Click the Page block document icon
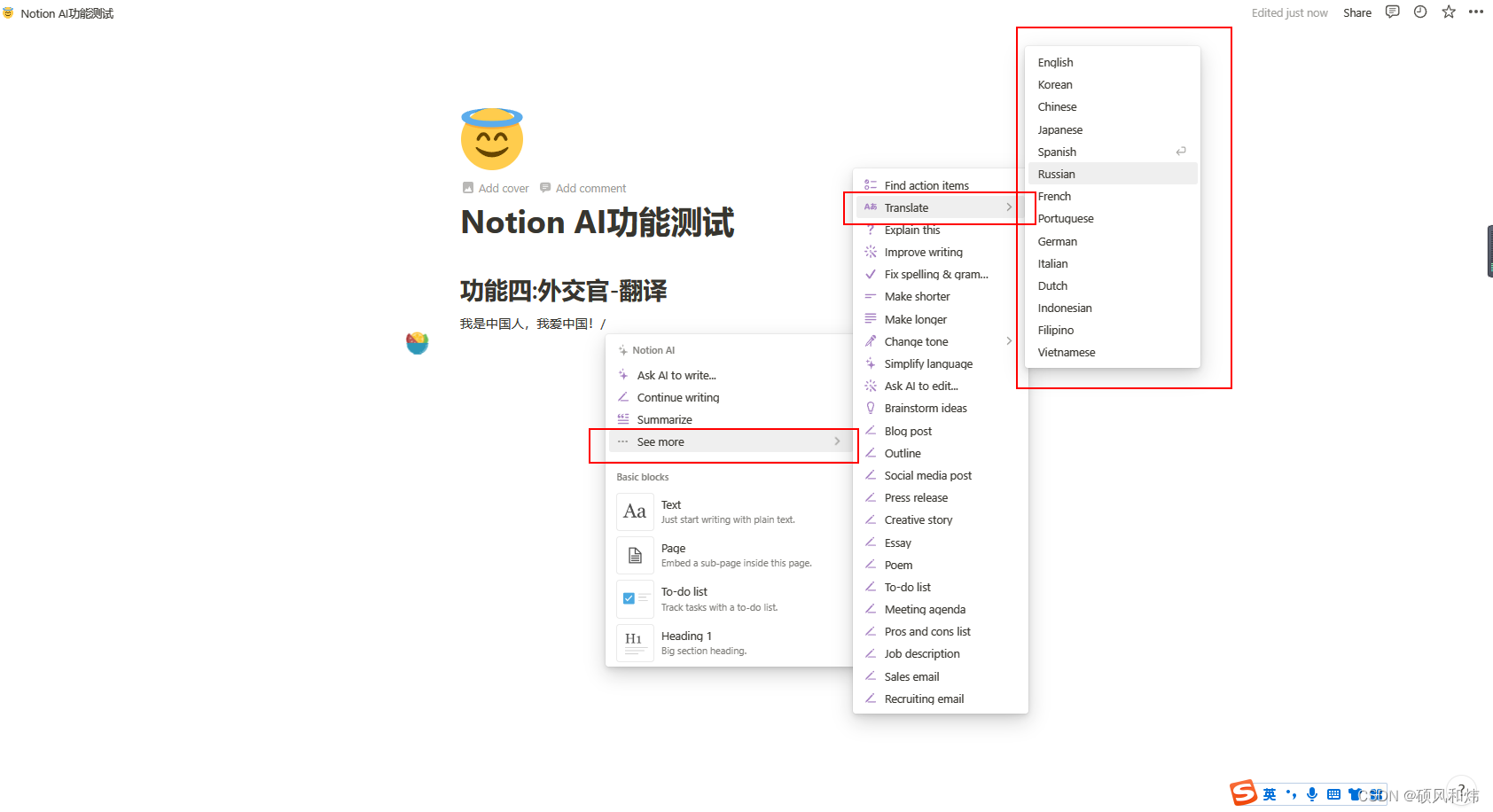Screen dimensions: 1493x812 pyautogui.click(x=635, y=556)
